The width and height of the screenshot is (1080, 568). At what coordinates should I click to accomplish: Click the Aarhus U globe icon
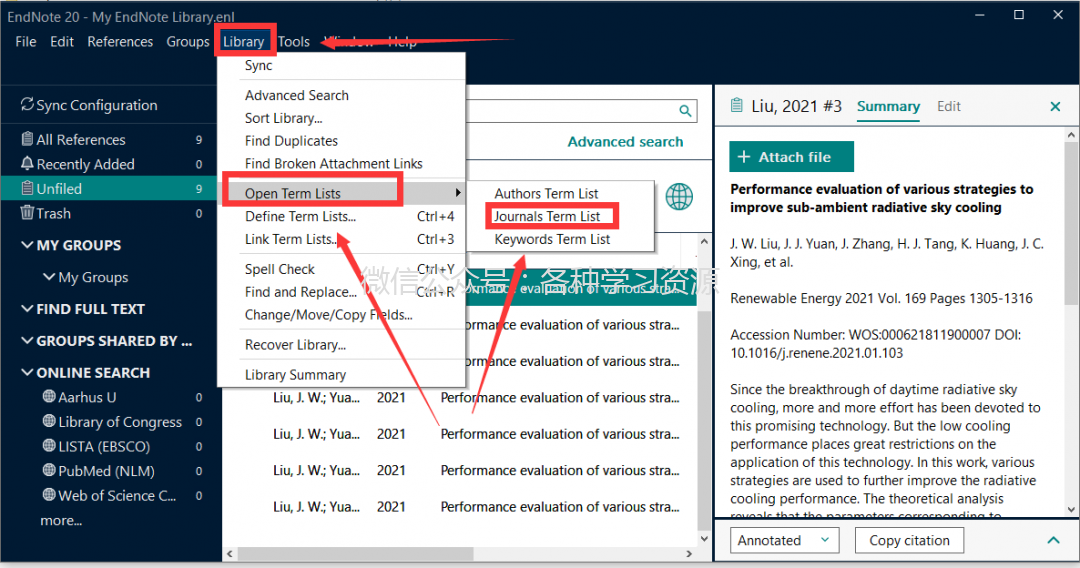[49, 397]
